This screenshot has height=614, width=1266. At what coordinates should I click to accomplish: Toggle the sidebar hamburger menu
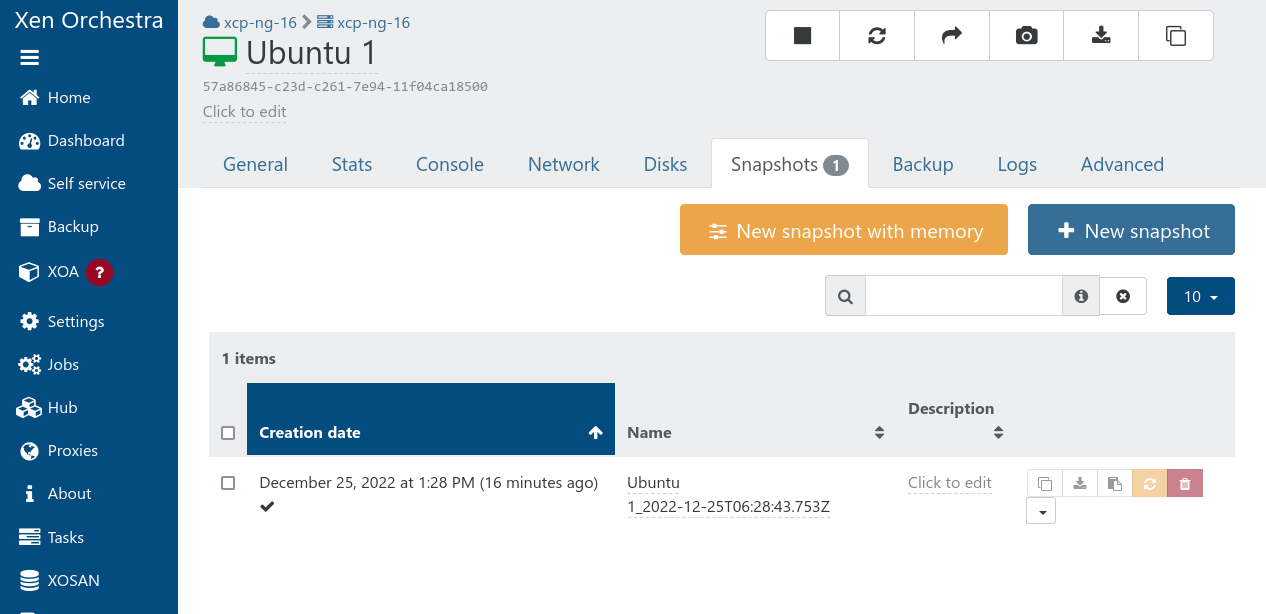(30, 58)
